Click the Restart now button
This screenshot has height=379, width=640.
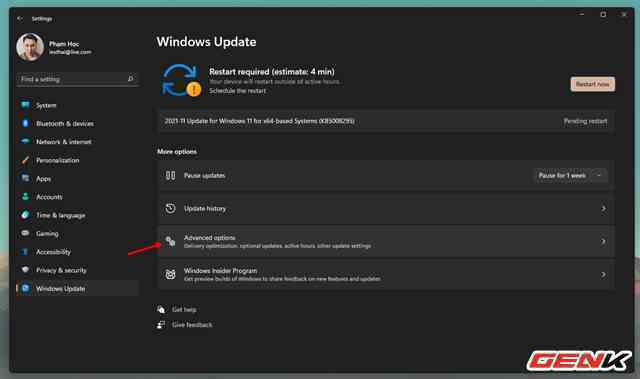592,84
